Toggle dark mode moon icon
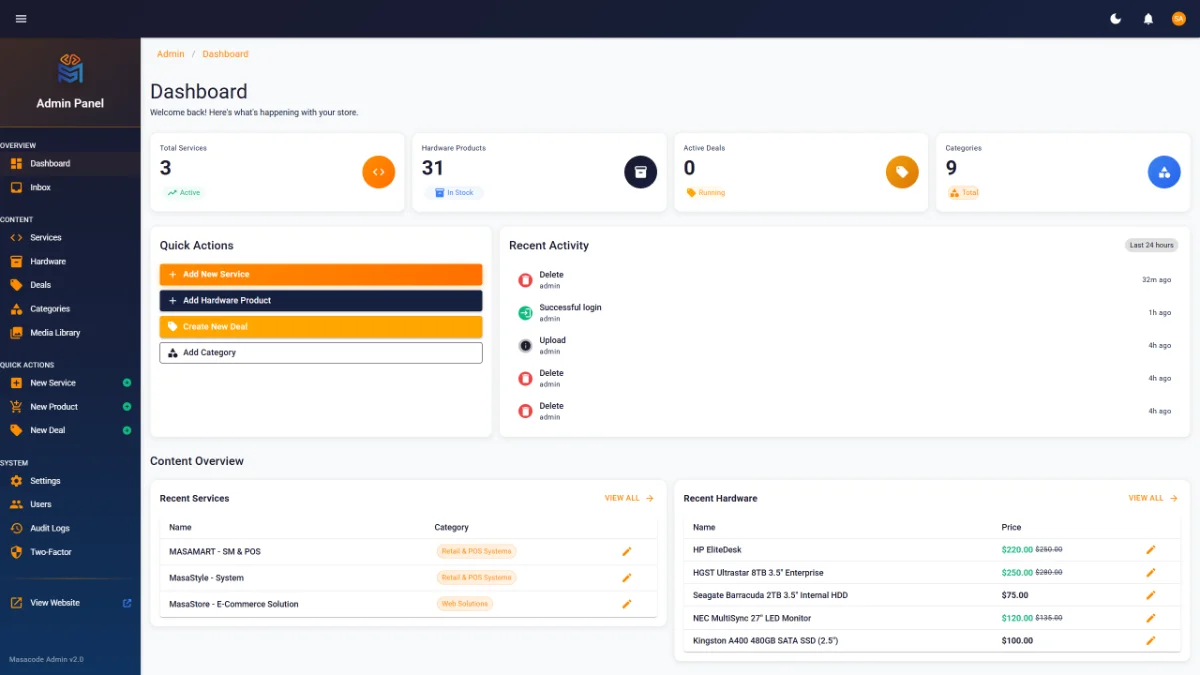This screenshot has height=675, width=1200. [1116, 19]
